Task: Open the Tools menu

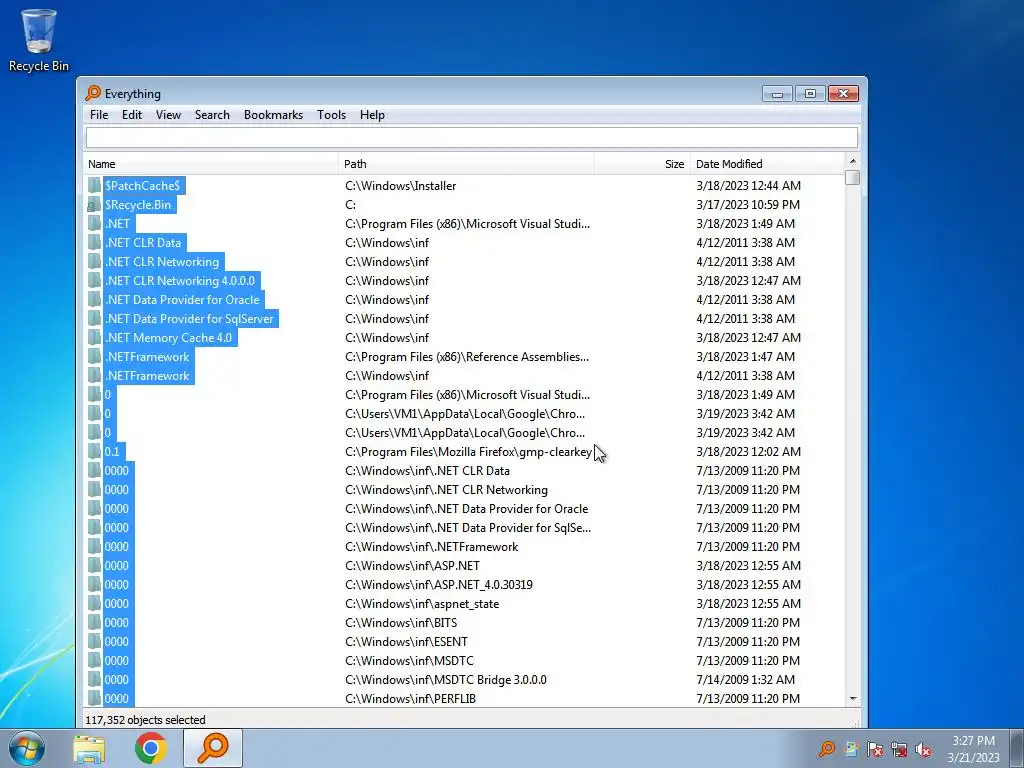Action: [x=331, y=115]
